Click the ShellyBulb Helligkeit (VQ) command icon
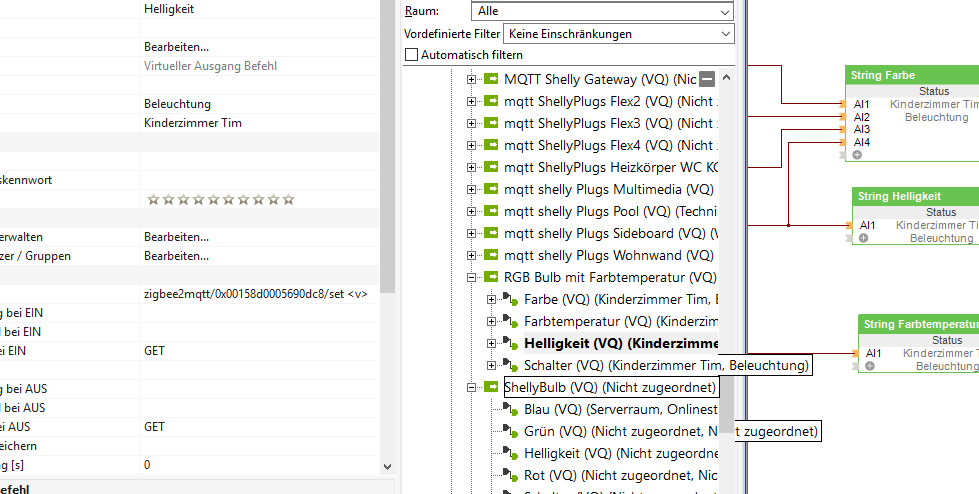Screen dimensions: 979x494 [x=511, y=453]
